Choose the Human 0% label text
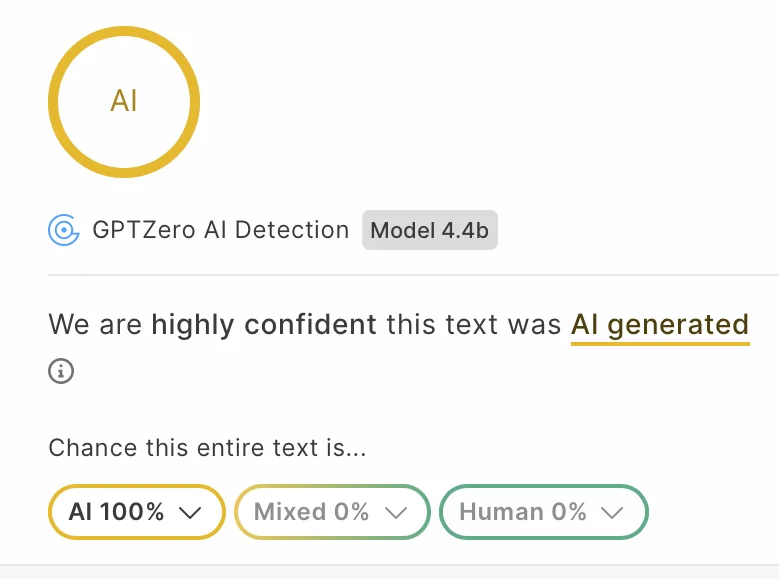The image size is (779, 579). pyautogui.click(x=522, y=512)
